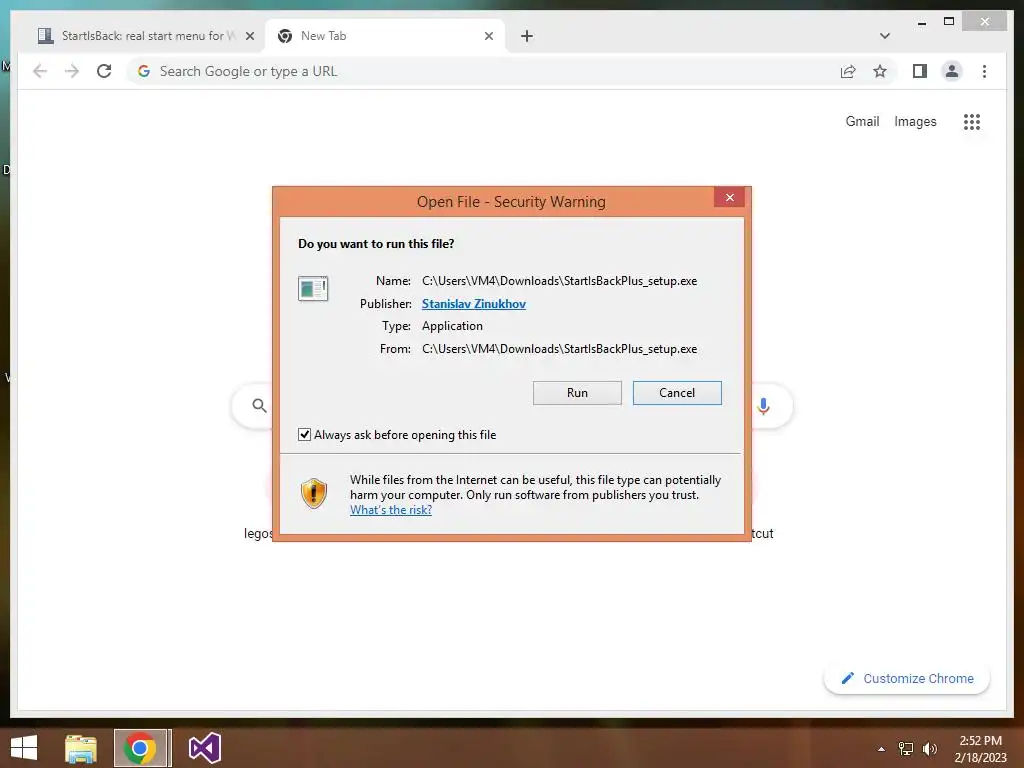Image resolution: width=1024 pixels, height=768 pixels.
Task: Click the dialog text 'Do you want to run this file?'
Action: pos(376,244)
